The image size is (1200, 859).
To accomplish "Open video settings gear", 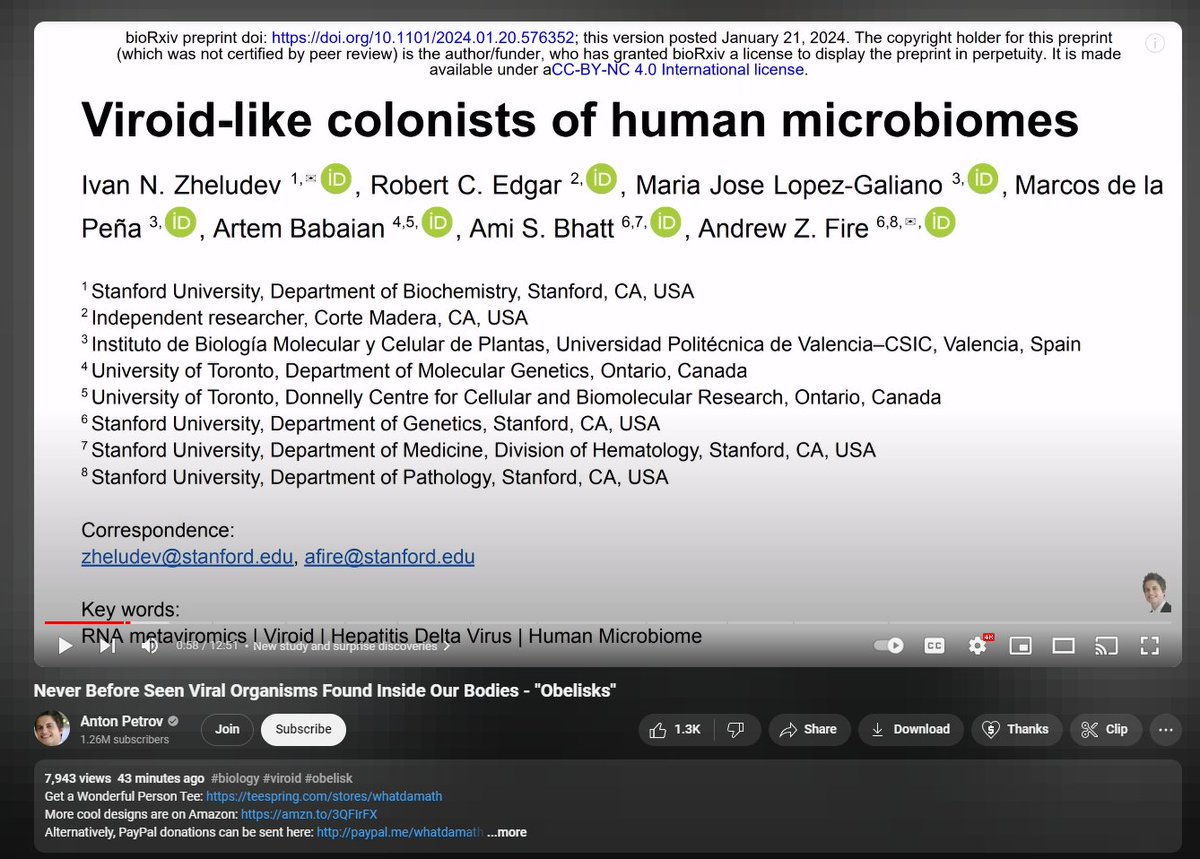I will [978, 645].
